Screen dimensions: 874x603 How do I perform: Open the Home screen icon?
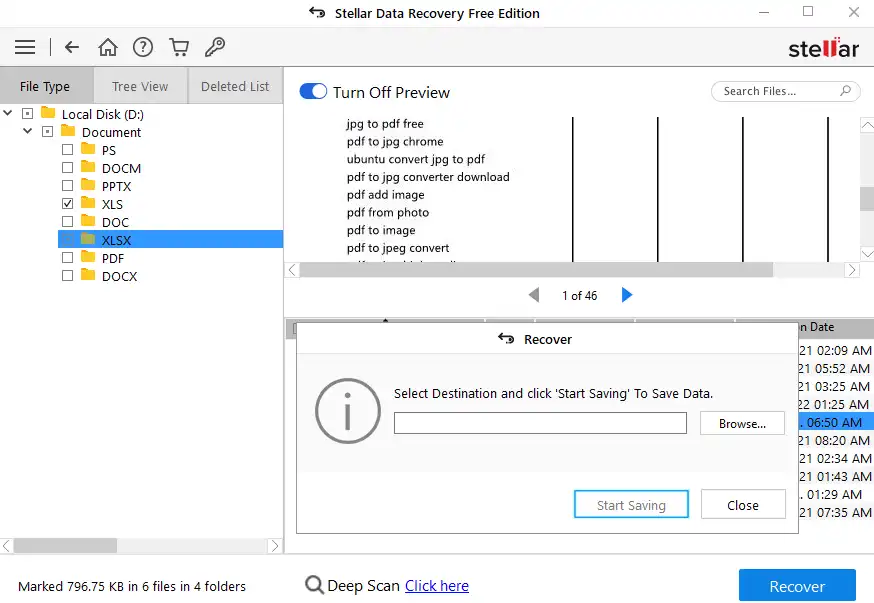[108, 47]
